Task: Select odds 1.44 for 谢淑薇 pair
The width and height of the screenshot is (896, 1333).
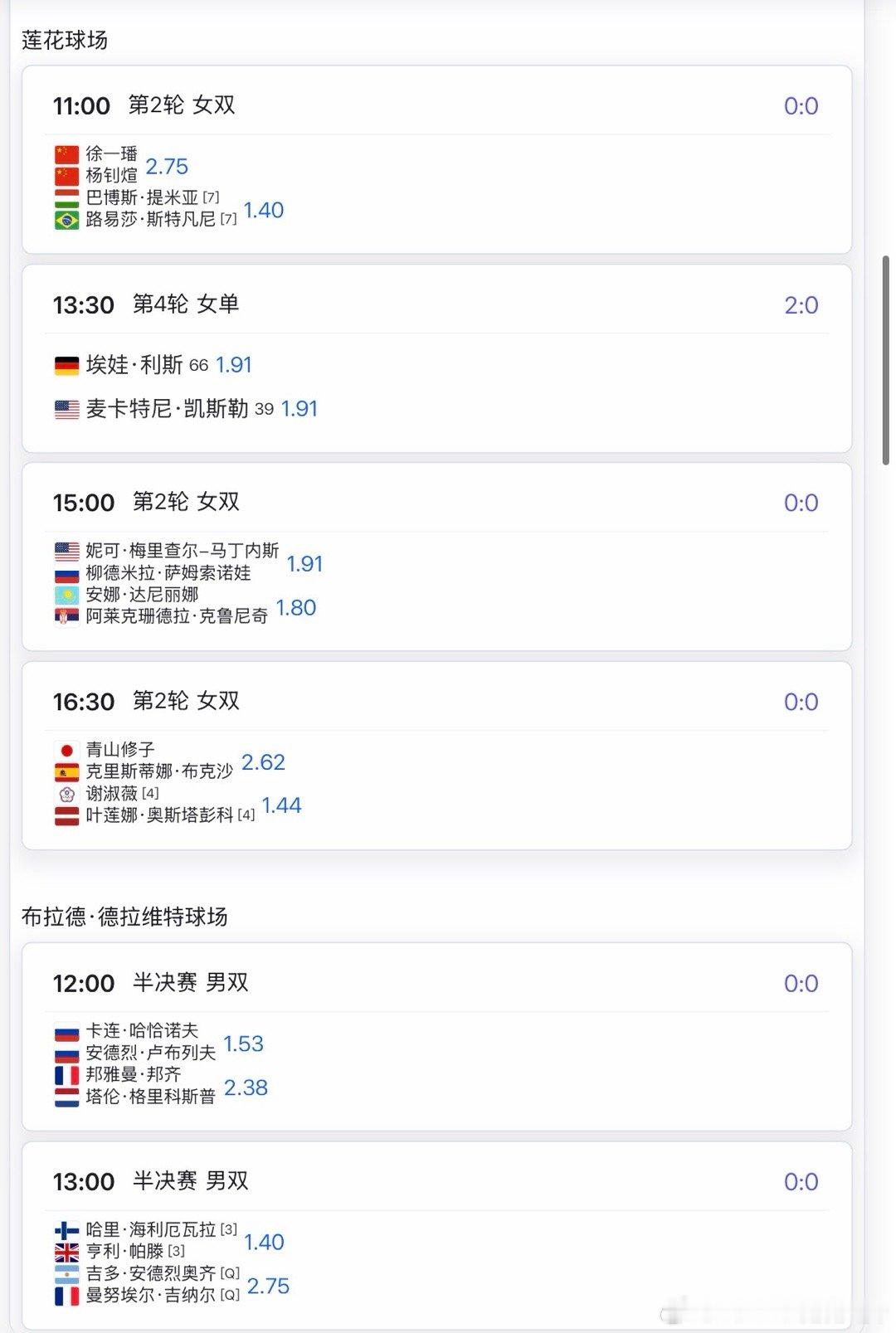Action: pyautogui.click(x=281, y=805)
